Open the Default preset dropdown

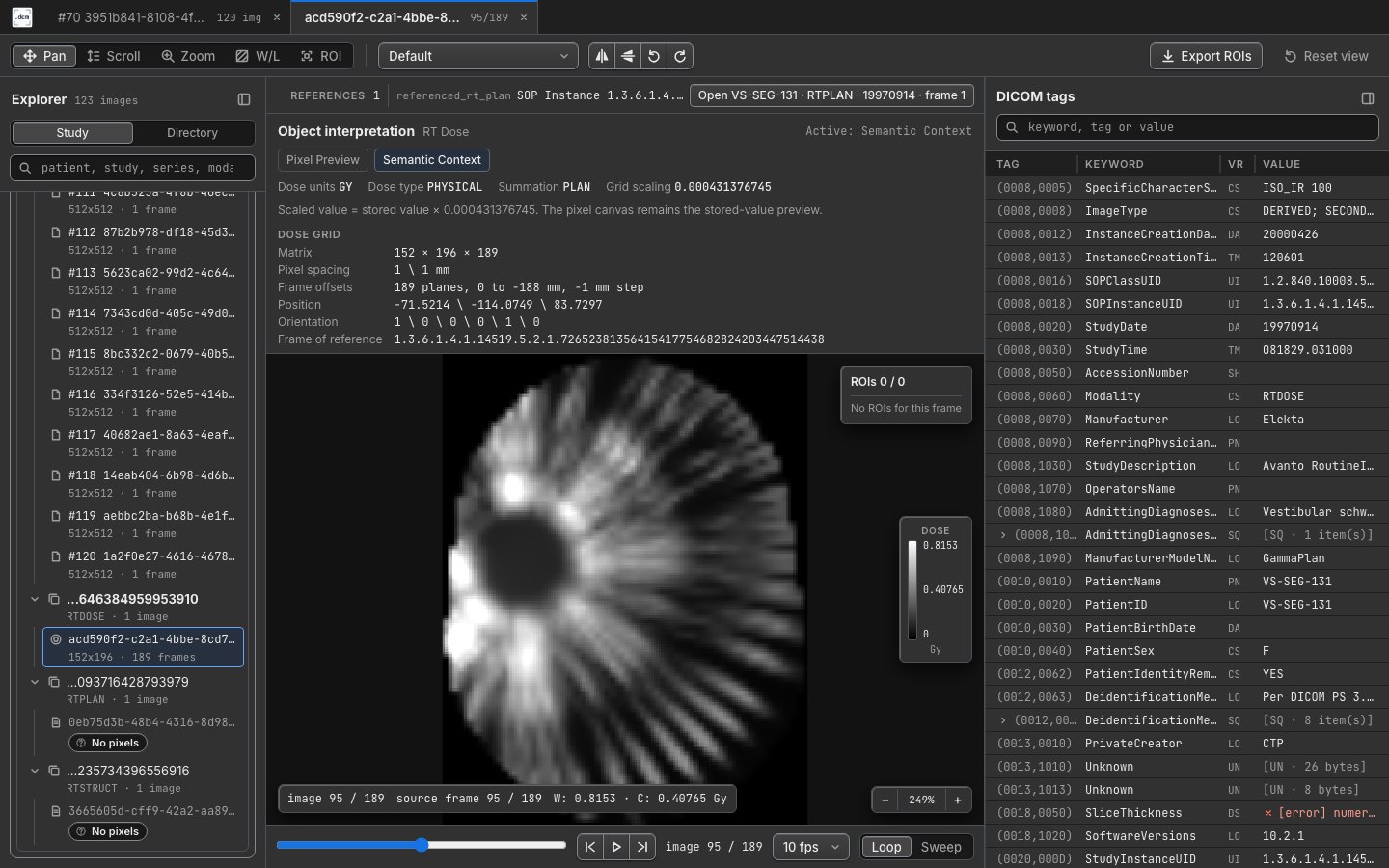478,56
